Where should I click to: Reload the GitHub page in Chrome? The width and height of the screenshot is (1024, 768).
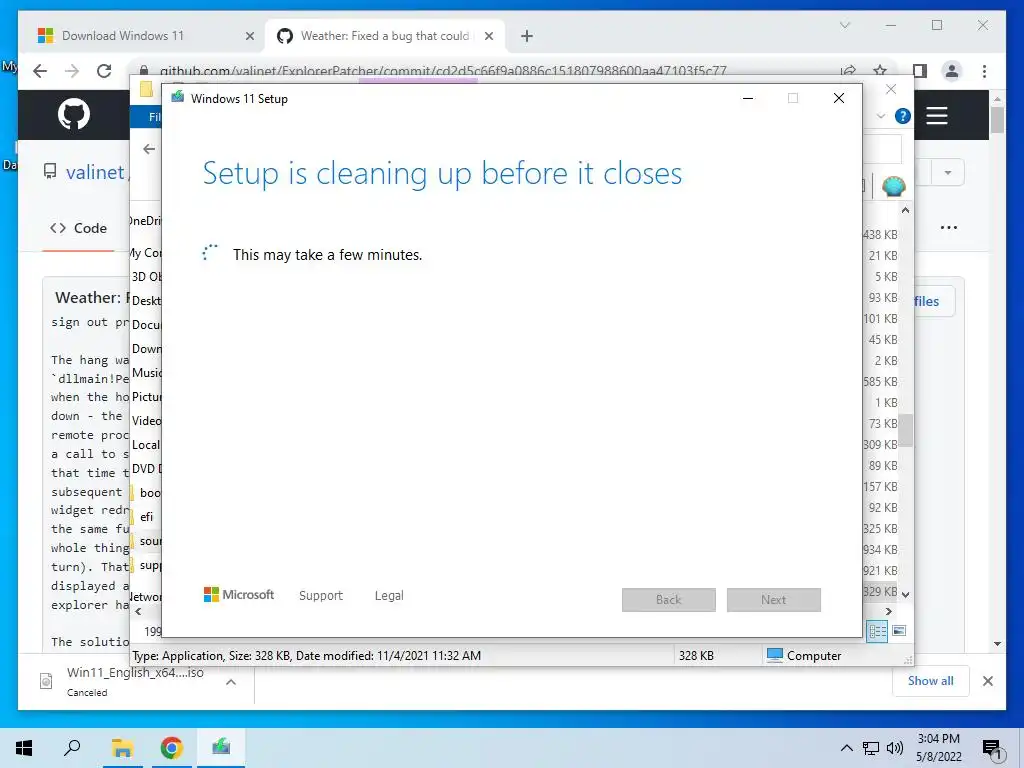(104, 71)
